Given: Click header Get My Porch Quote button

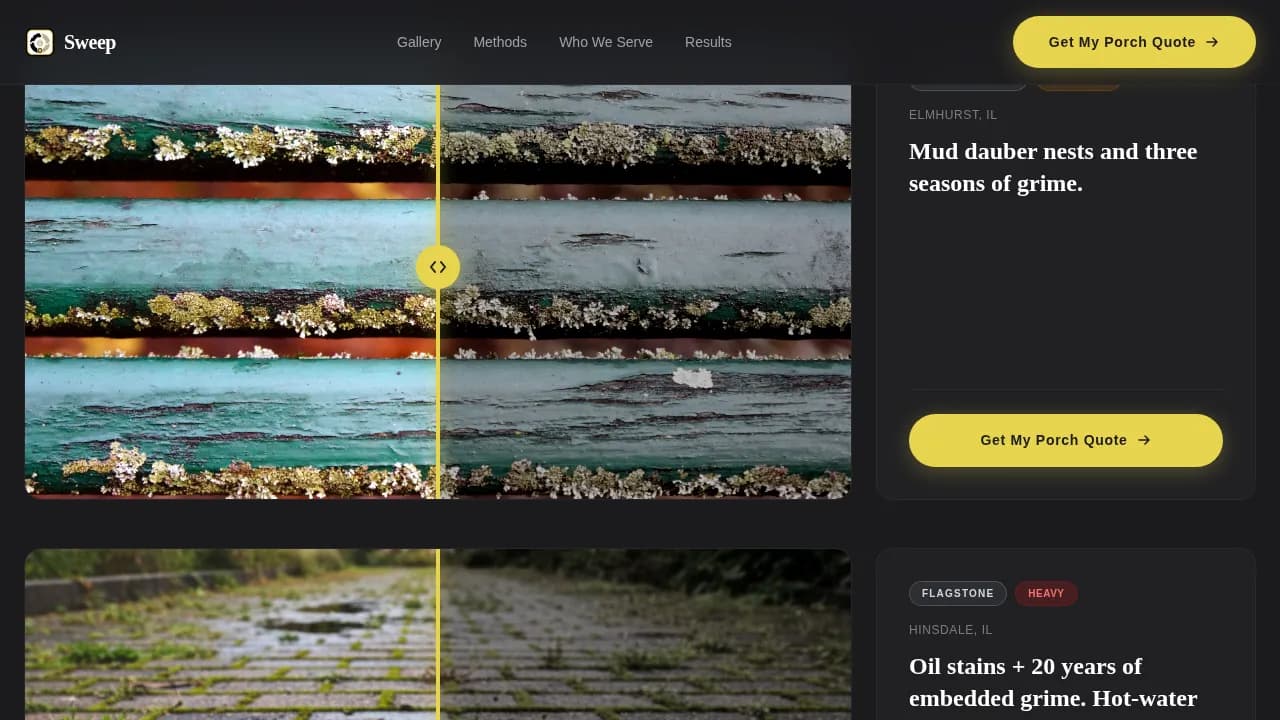Looking at the screenshot, I should pyautogui.click(x=1134, y=42).
